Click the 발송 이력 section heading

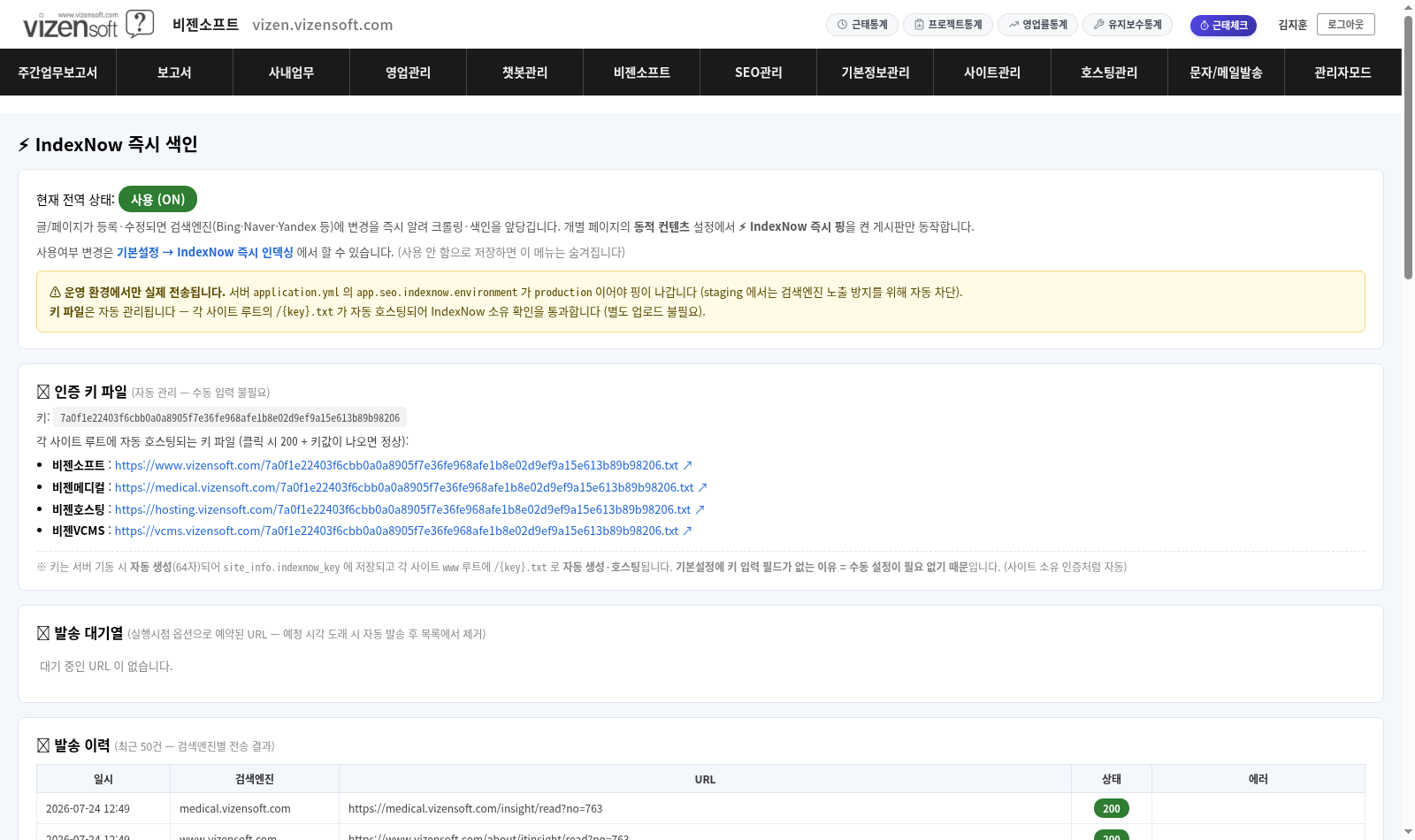click(73, 745)
